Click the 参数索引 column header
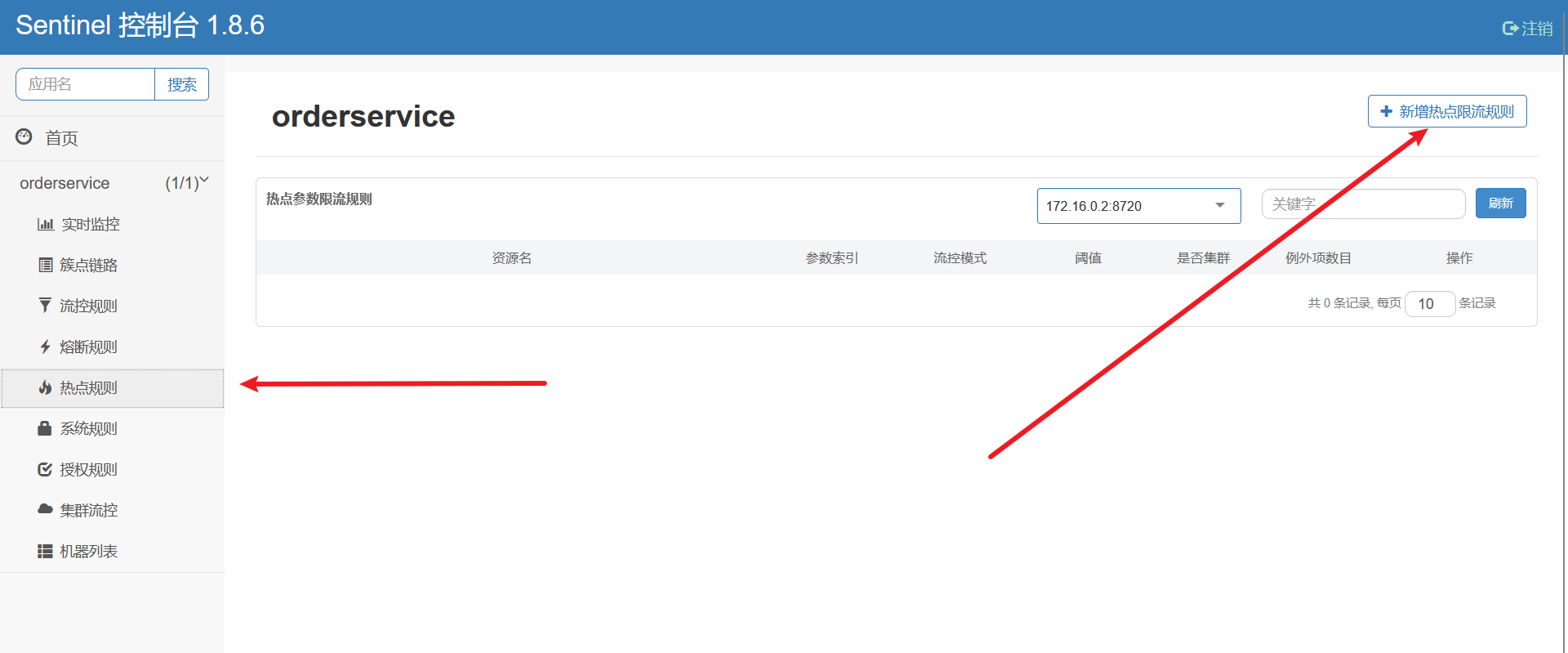 point(831,258)
